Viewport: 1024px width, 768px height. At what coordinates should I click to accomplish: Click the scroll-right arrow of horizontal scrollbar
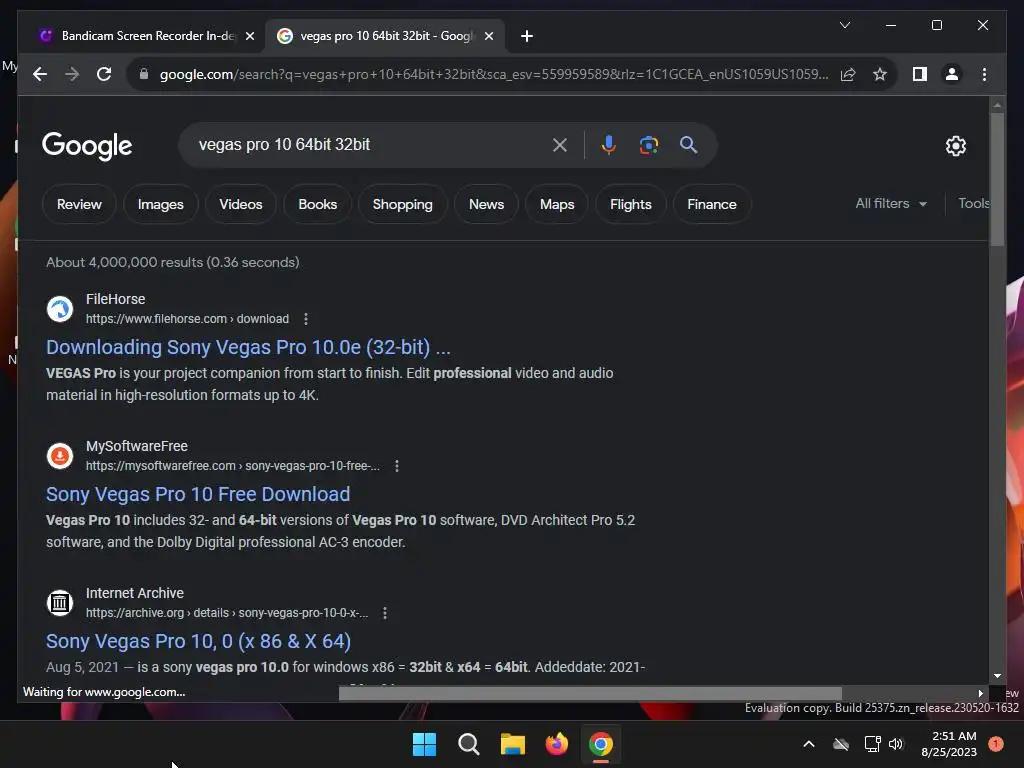[980, 693]
